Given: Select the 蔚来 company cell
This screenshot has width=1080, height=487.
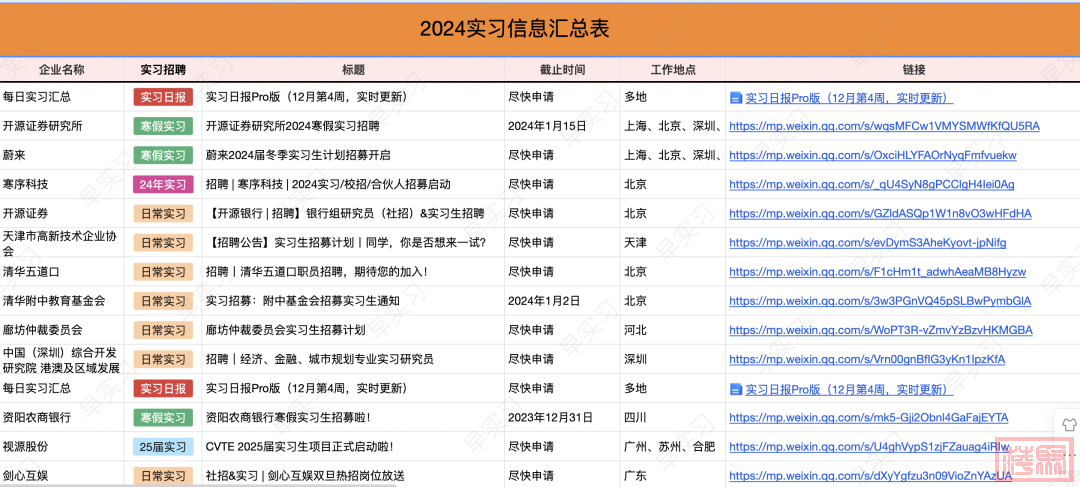Looking at the screenshot, I should 61,155.
